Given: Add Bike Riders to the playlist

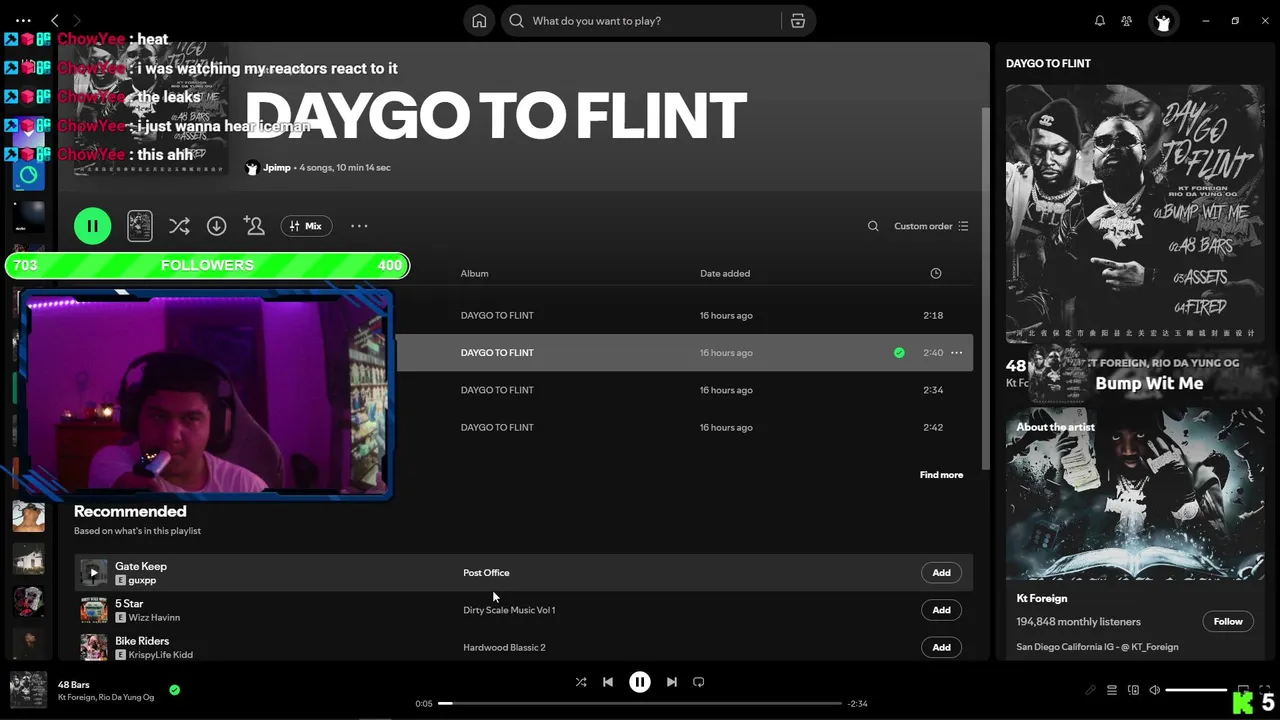Looking at the screenshot, I should [x=941, y=647].
